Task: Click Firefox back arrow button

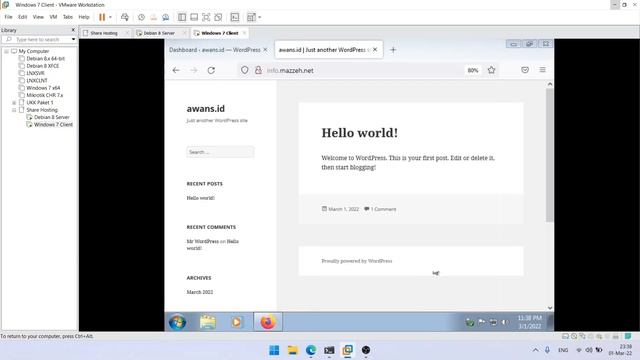Action: coord(176,70)
